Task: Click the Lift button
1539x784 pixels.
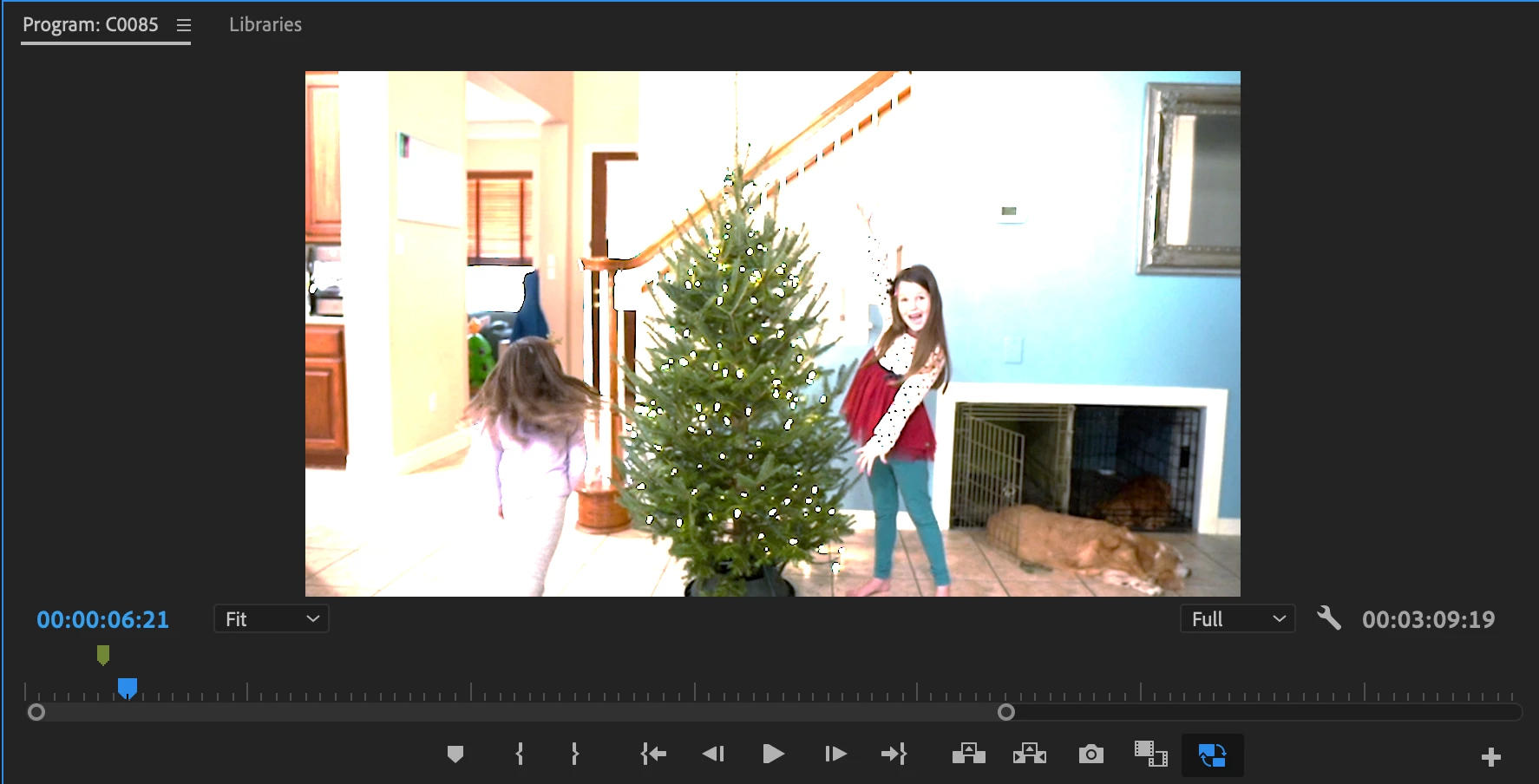Action: click(x=969, y=754)
